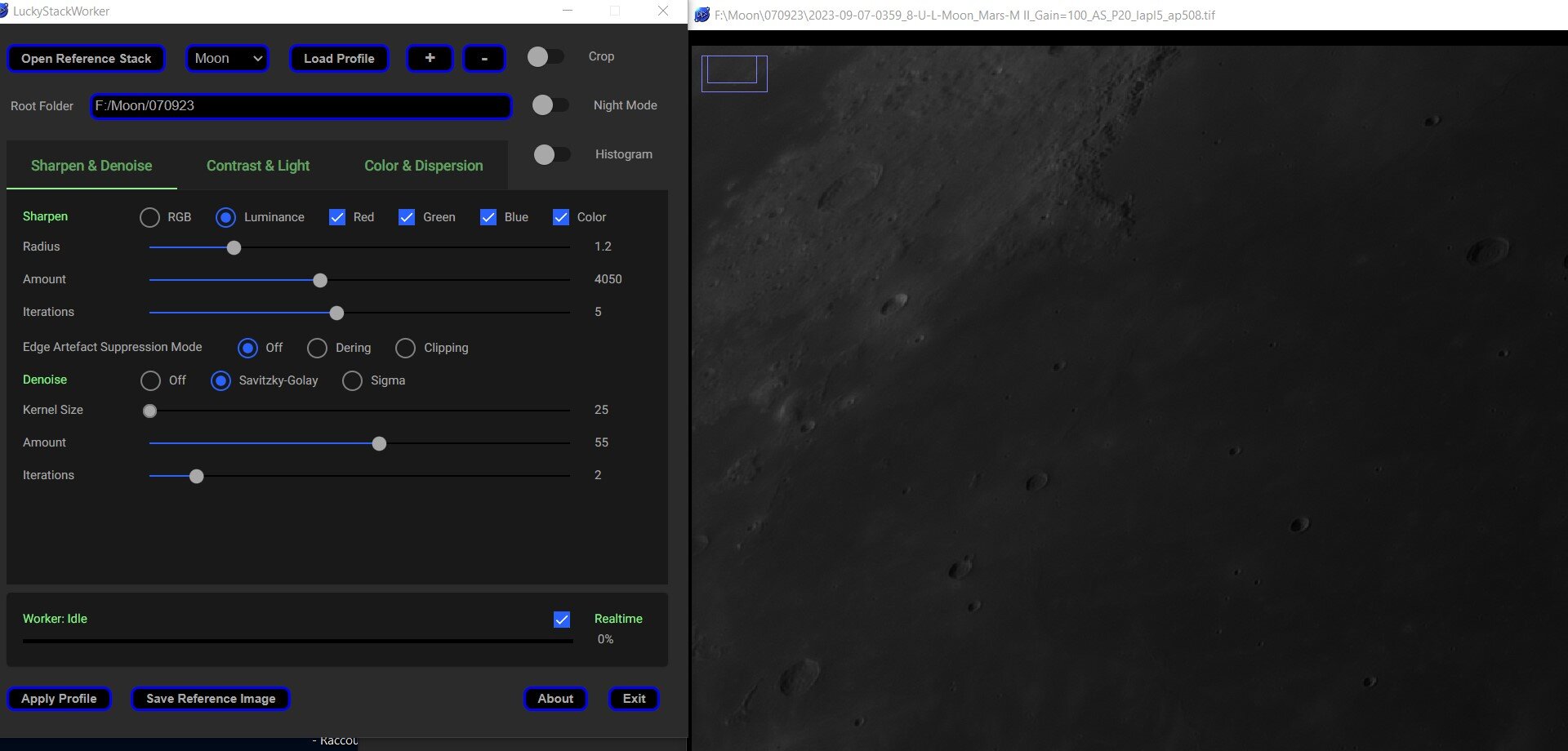This screenshot has width=1568, height=751.
Task: Click the minus zoom button
Action: [484, 58]
